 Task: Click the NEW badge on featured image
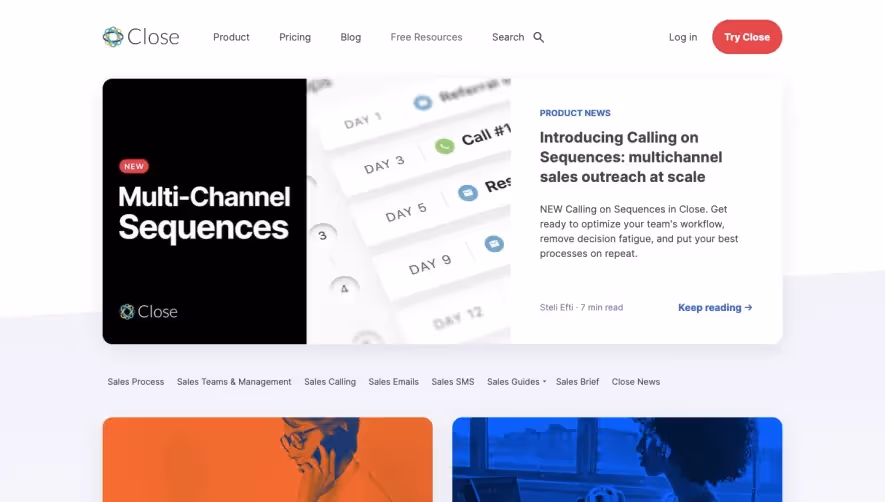134,166
